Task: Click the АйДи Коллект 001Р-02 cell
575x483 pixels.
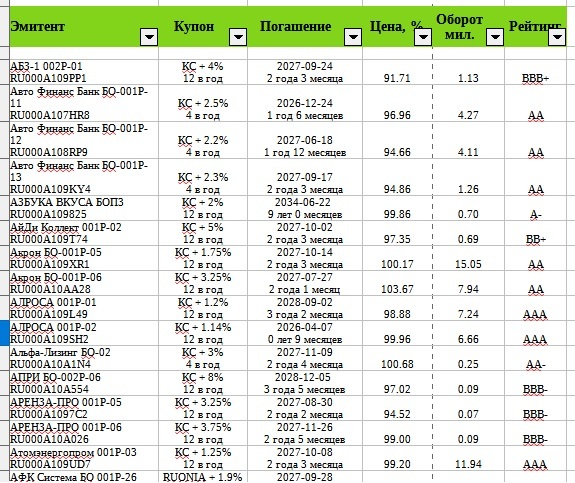Action: (x=84, y=233)
